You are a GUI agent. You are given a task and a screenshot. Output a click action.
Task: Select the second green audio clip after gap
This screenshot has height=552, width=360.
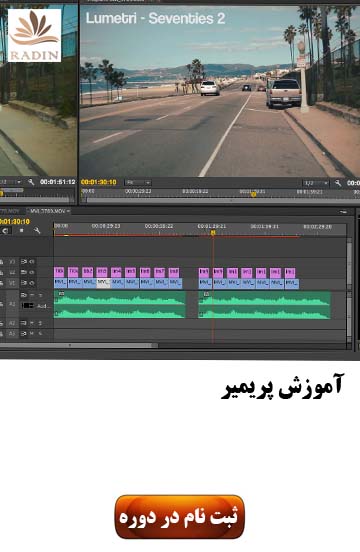(264, 305)
